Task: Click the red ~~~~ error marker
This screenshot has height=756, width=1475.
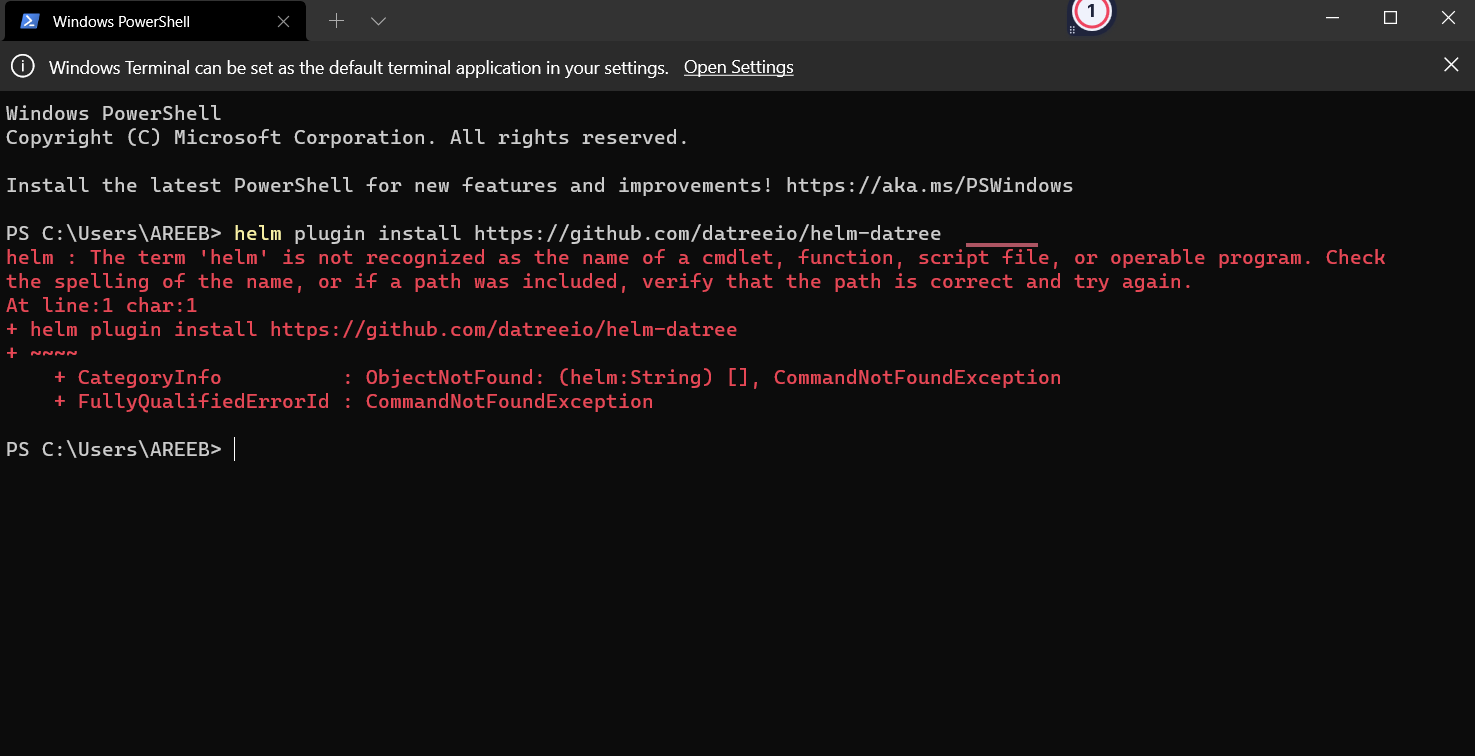Action: (x=55, y=353)
